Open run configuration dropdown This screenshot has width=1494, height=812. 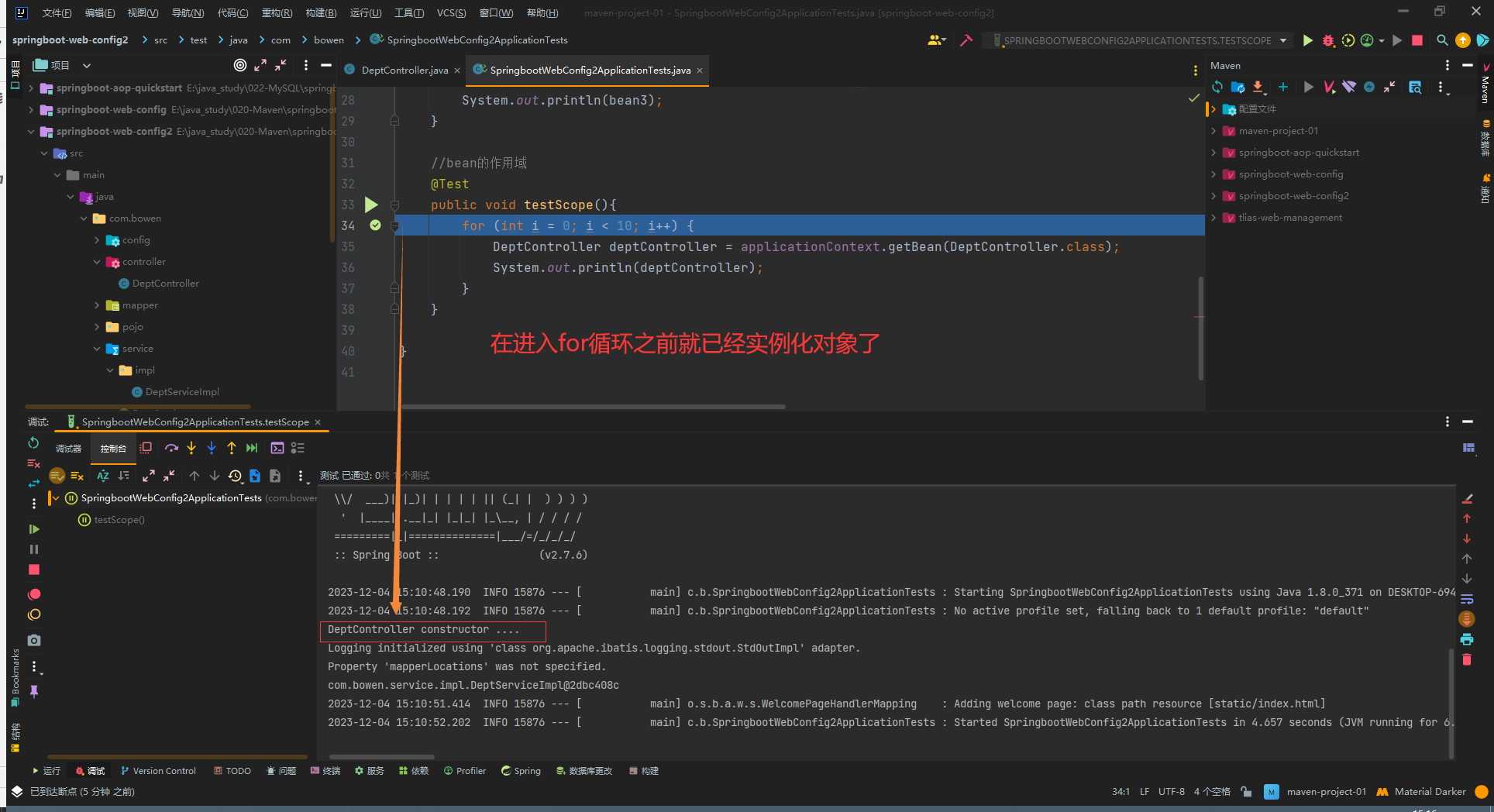coord(1284,40)
